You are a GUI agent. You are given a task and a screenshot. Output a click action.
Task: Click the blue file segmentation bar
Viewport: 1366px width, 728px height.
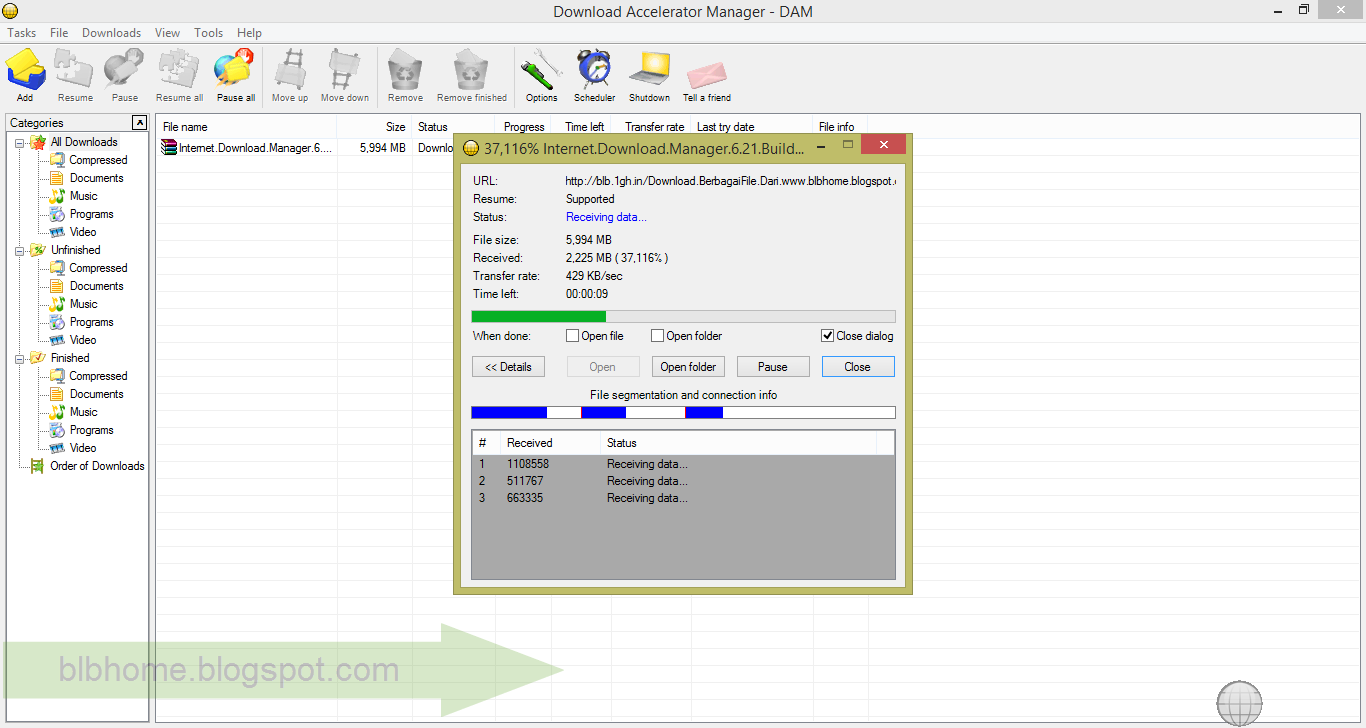[x=683, y=412]
